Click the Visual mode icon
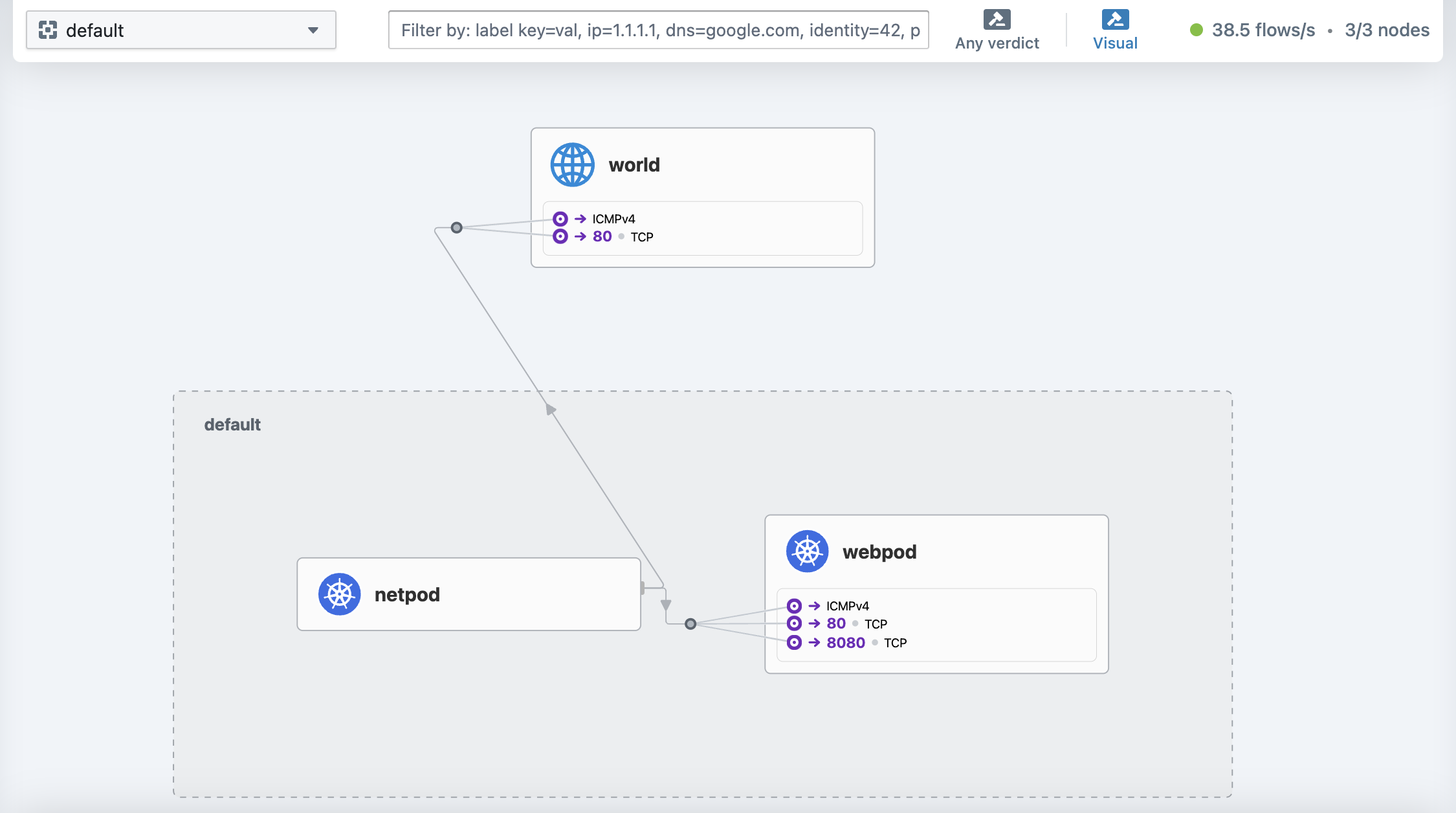Screen dimensions: 1456x813 tap(1115, 19)
